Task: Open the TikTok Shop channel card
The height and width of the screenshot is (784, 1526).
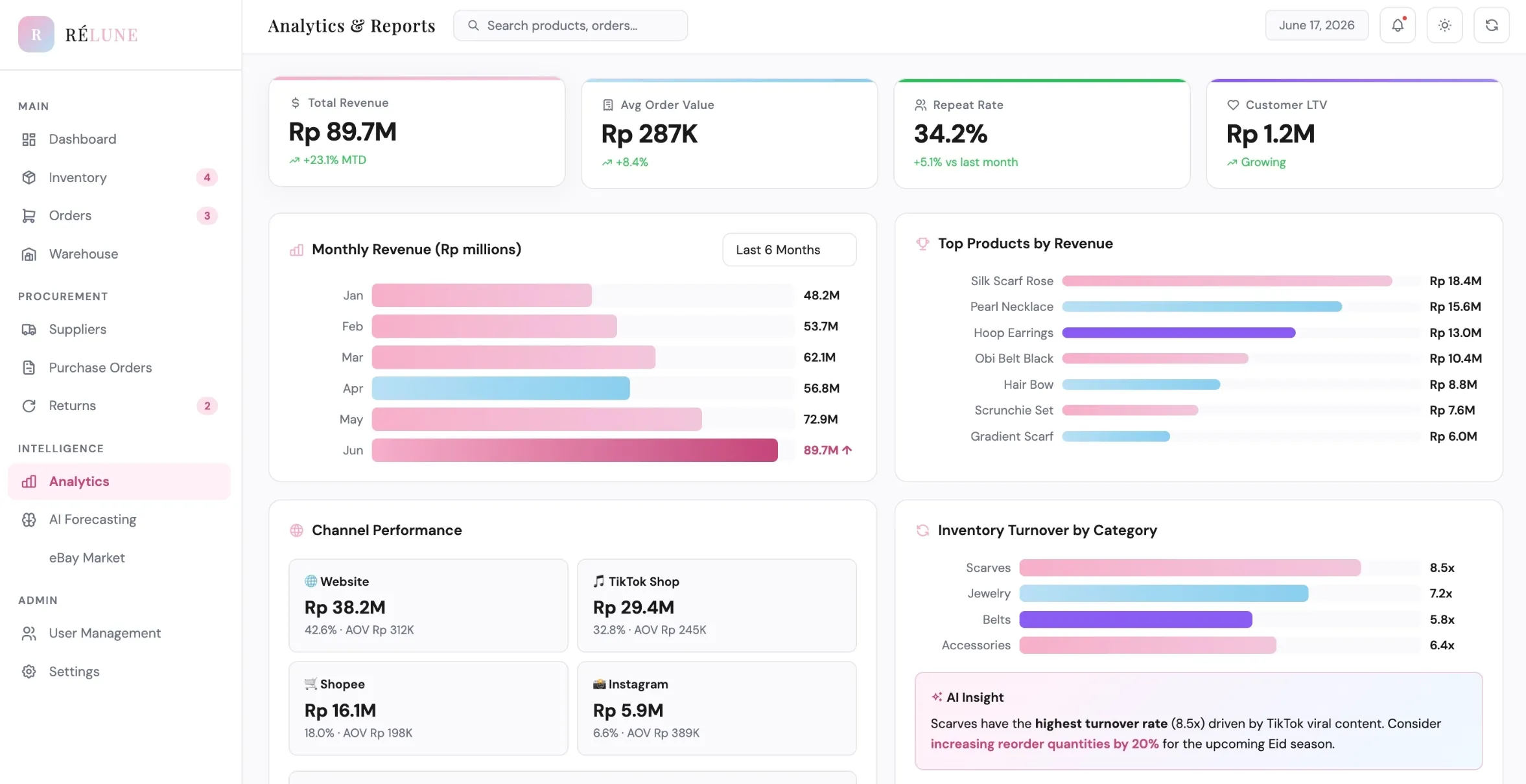Action: click(x=716, y=606)
